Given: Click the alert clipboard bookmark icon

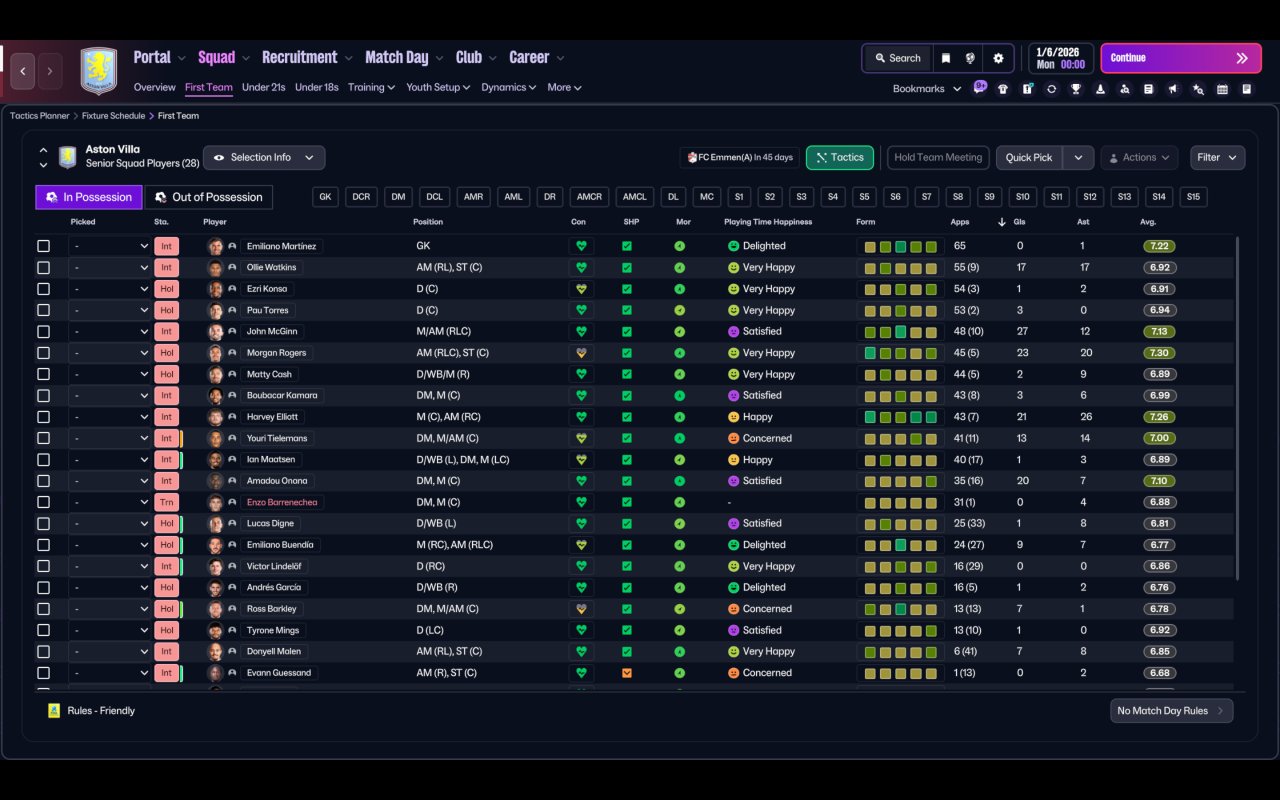Looking at the screenshot, I should pyautogui.click(x=1027, y=89).
